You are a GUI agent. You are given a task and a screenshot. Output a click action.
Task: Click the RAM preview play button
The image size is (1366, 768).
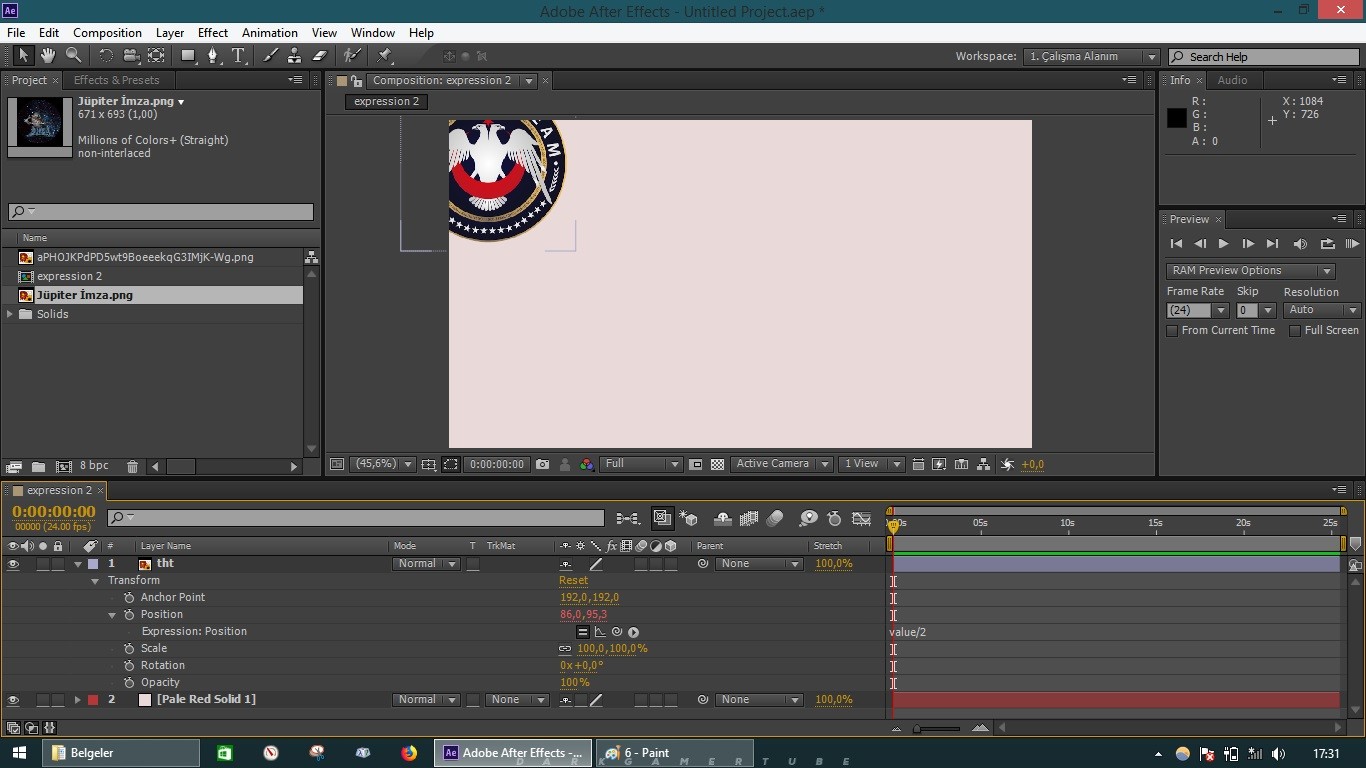[x=1352, y=243]
